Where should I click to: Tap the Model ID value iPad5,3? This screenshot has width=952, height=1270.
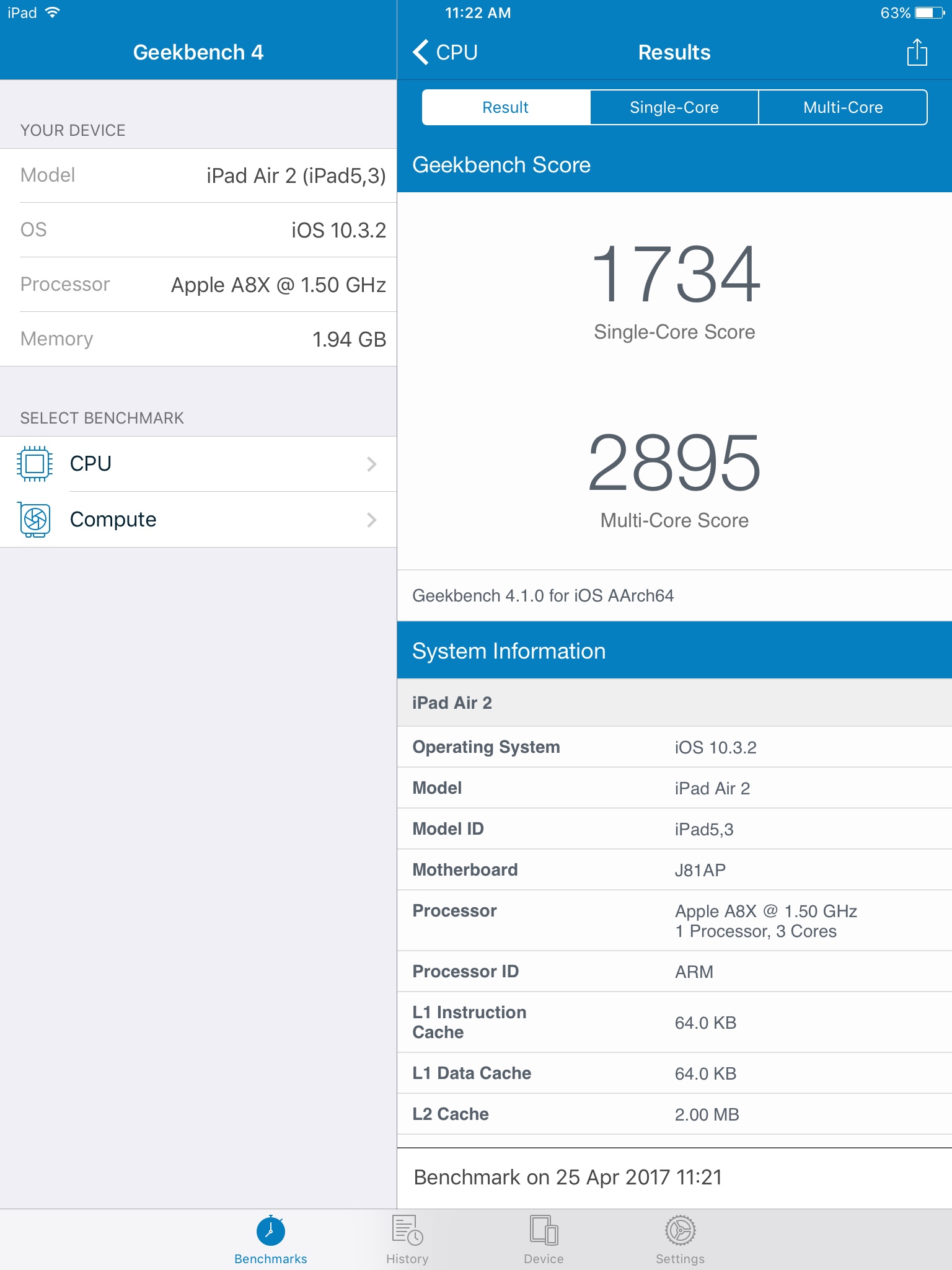pyautogui.click(x=704, y=830)
